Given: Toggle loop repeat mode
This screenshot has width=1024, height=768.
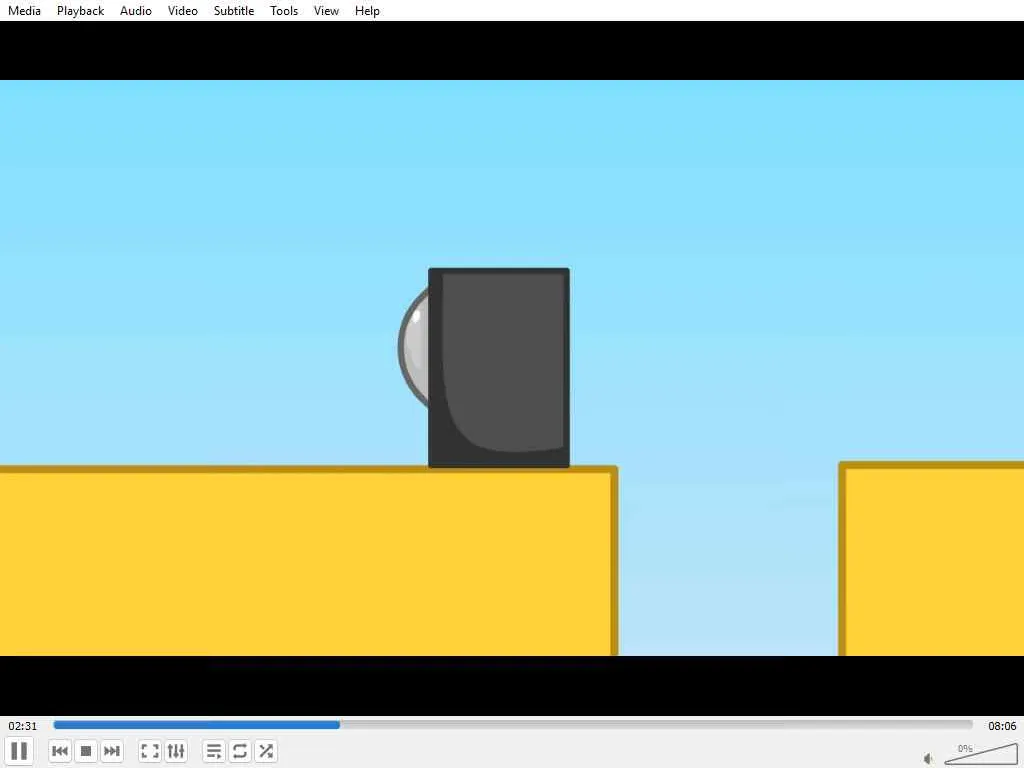Looking at the screenshot, I should click(240, 751).
